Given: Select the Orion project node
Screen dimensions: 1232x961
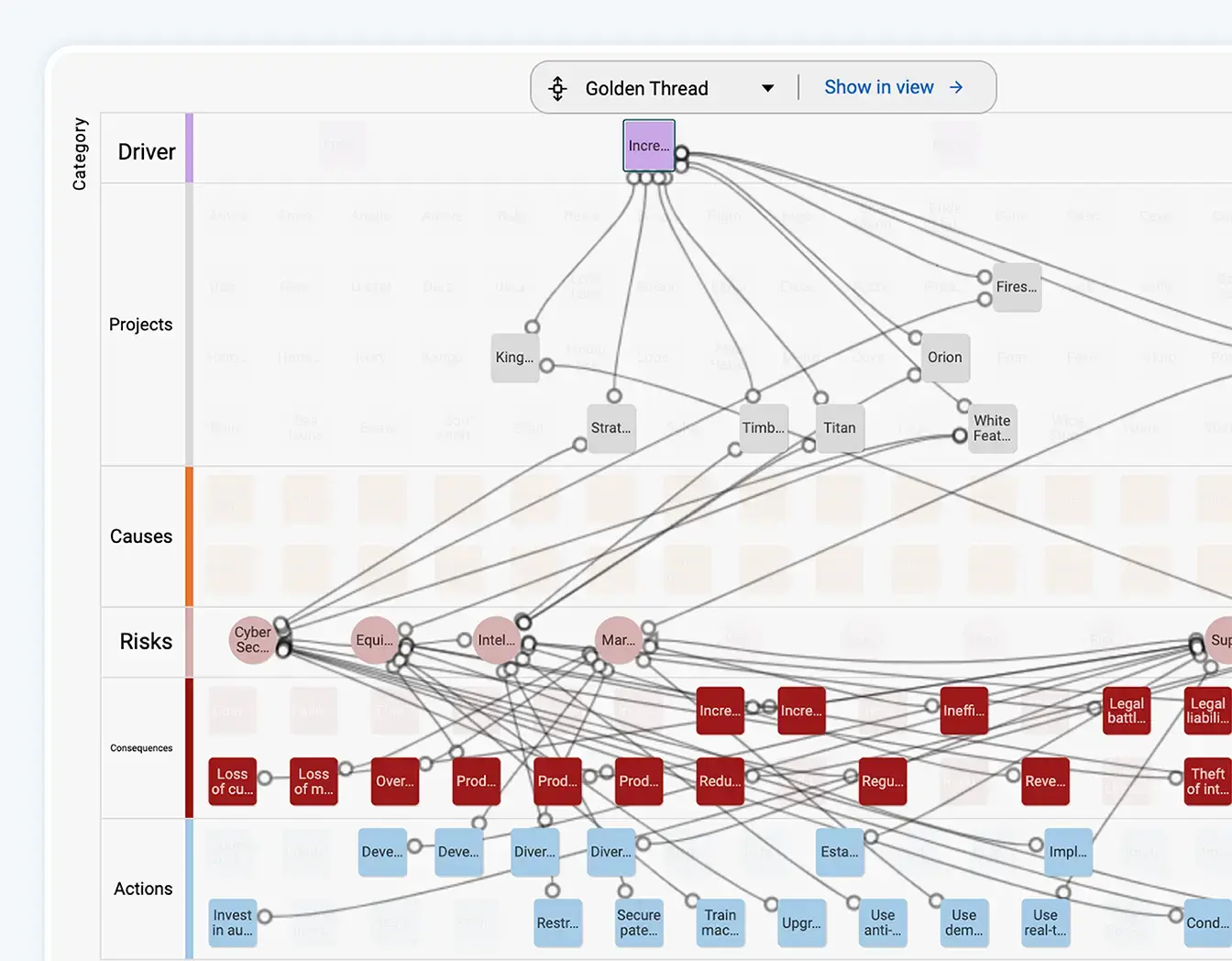Looking at the screenshot, I should pyautogui.click(x=944, y=358).
